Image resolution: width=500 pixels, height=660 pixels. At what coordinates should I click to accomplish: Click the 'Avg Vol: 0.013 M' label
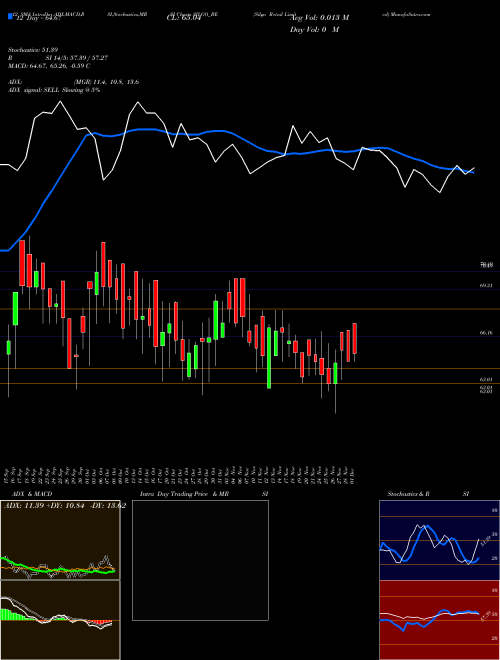[x=320, y=18]
